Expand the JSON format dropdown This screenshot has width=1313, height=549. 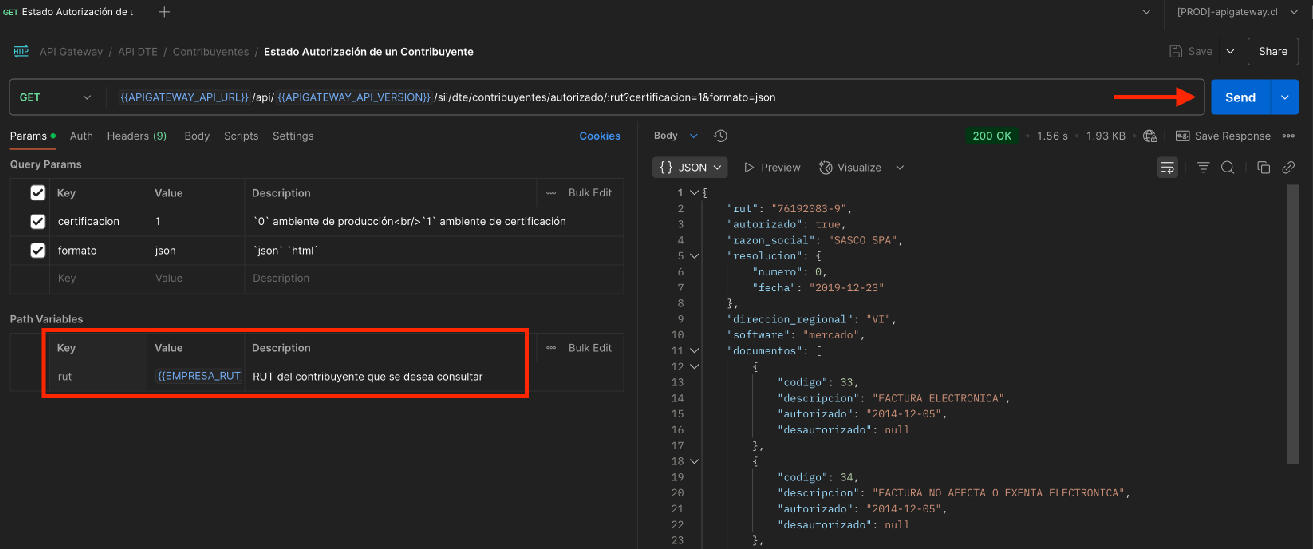tap(690, 167)
